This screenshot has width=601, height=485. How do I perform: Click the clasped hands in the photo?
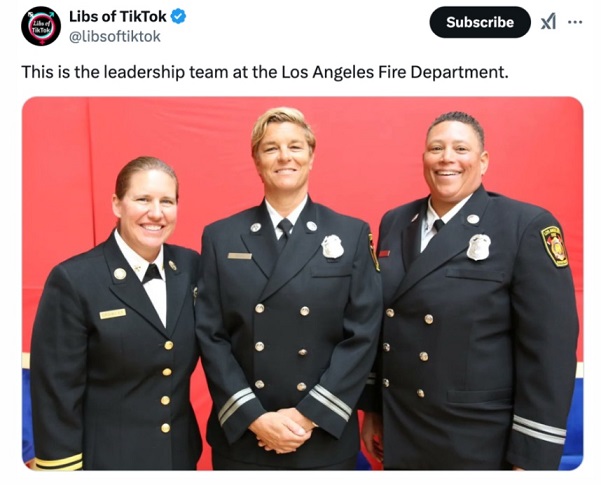[x=282, y=430]
